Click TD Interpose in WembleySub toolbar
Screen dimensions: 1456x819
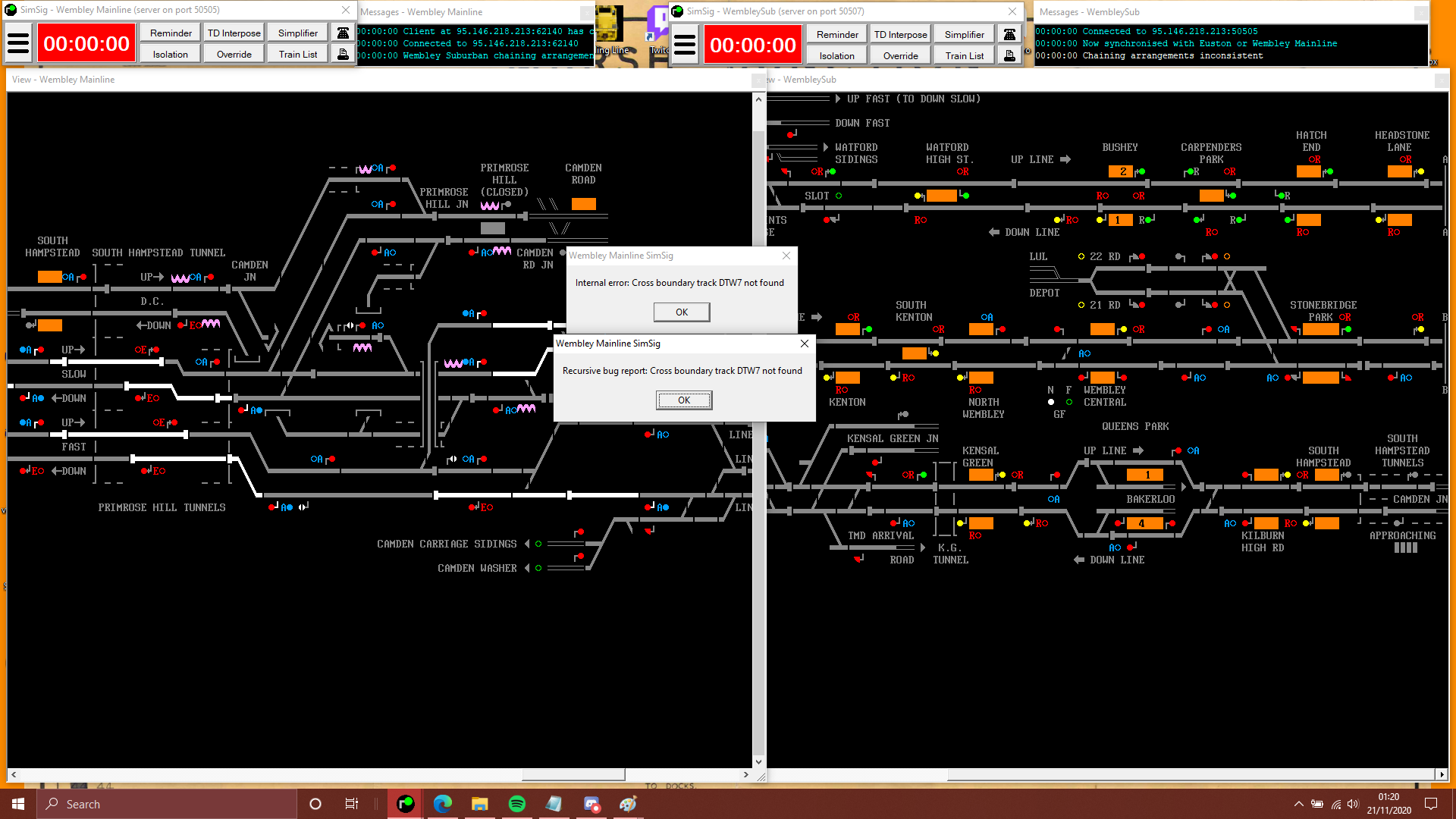point(901,34)
